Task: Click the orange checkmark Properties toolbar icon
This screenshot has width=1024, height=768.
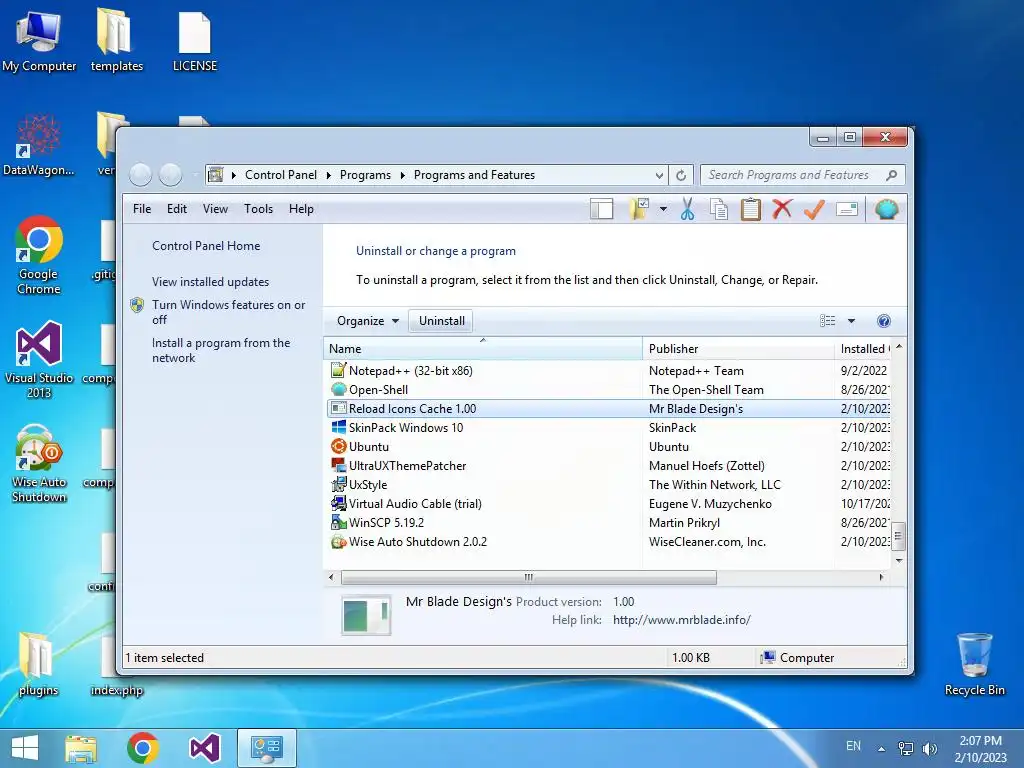Action: click(814, 209)
